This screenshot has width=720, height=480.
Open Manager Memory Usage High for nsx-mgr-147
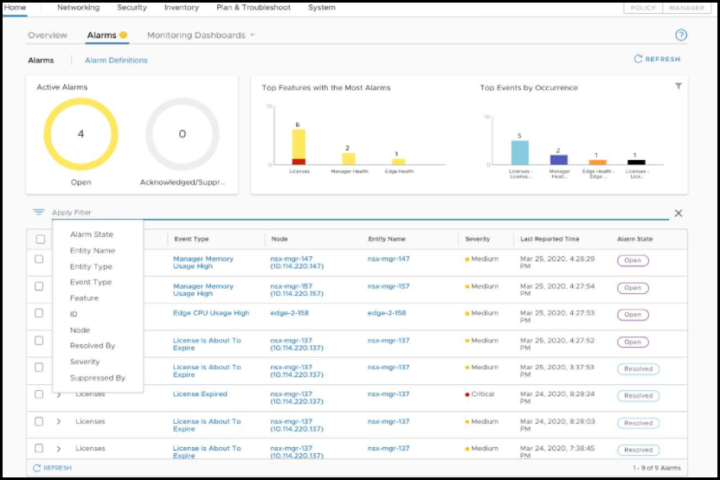(203, 262)
